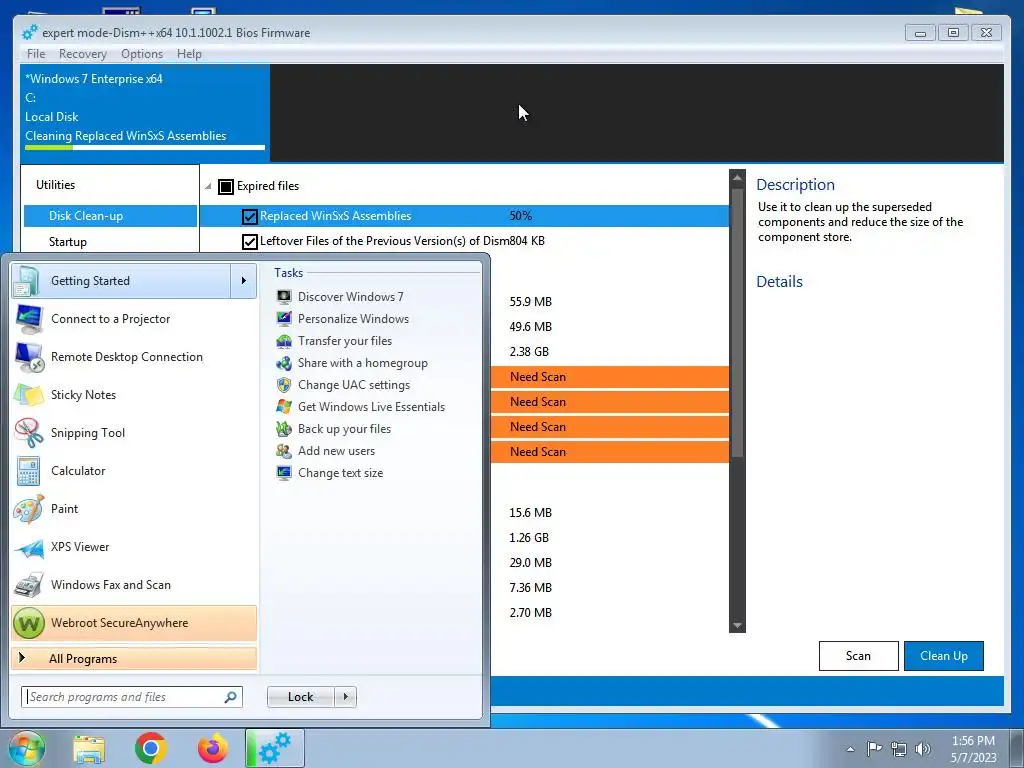Open the Discover Windows 7 task link
Screen dimensions: 1024x768
(x=351, y=296)
